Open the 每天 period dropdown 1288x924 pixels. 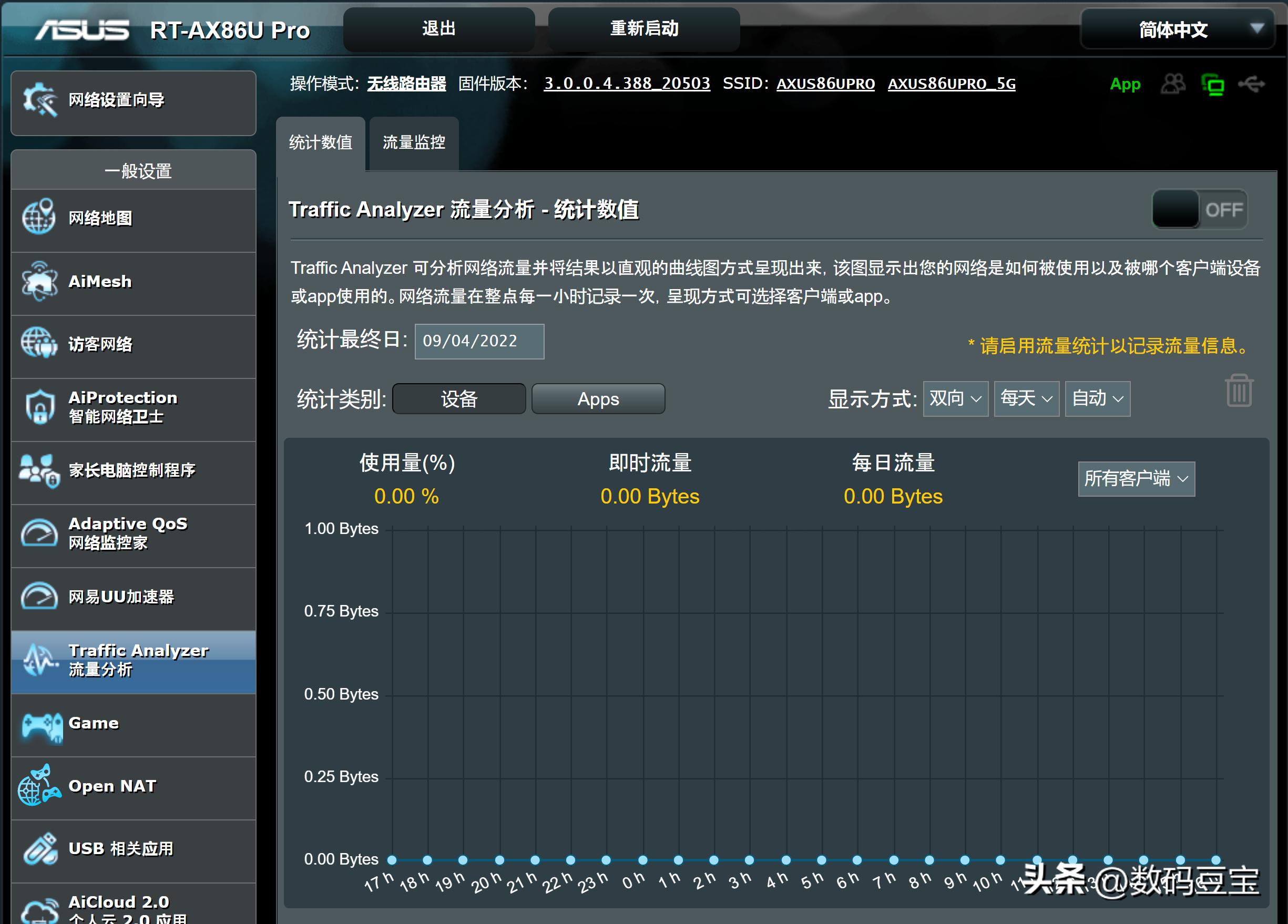point(1026,399)
